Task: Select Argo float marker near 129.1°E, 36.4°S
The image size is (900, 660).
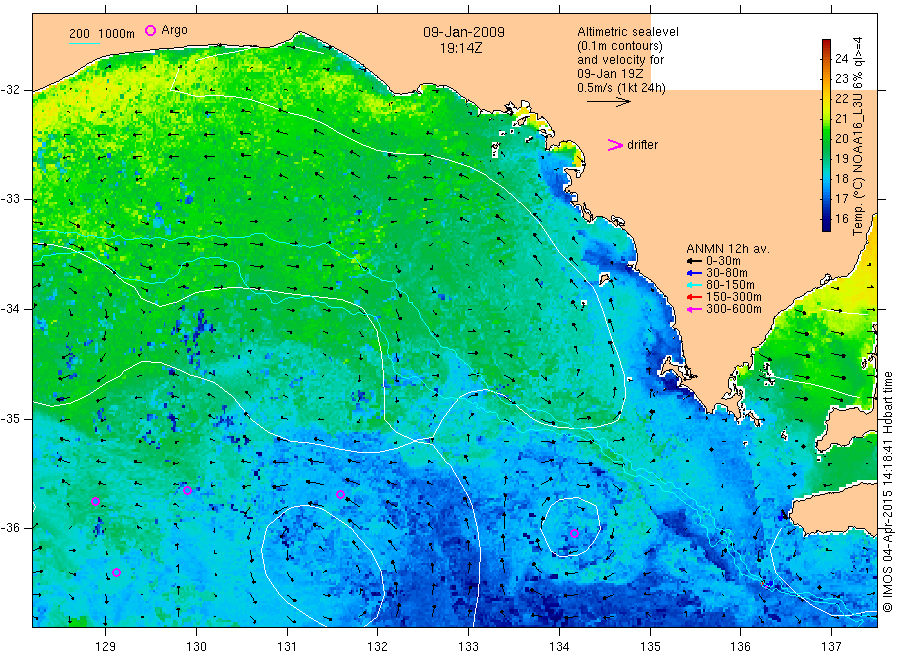Action: 117,572
